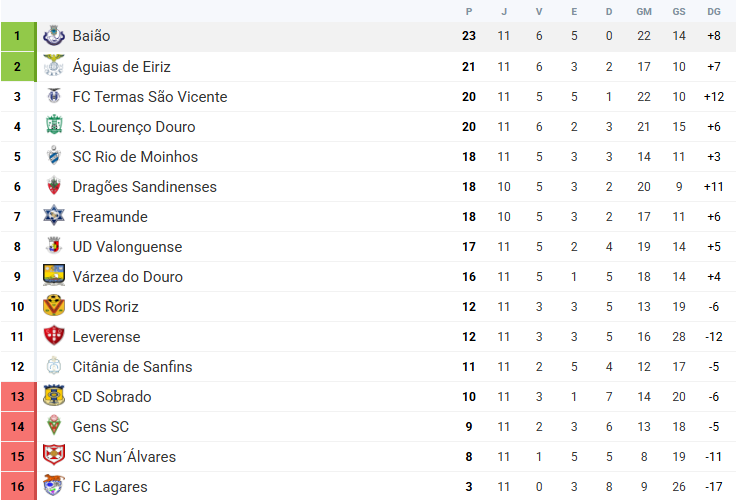736x500 pixels.
Task: Click the Baião club crest icon
Action: click(x=54, y=37)
